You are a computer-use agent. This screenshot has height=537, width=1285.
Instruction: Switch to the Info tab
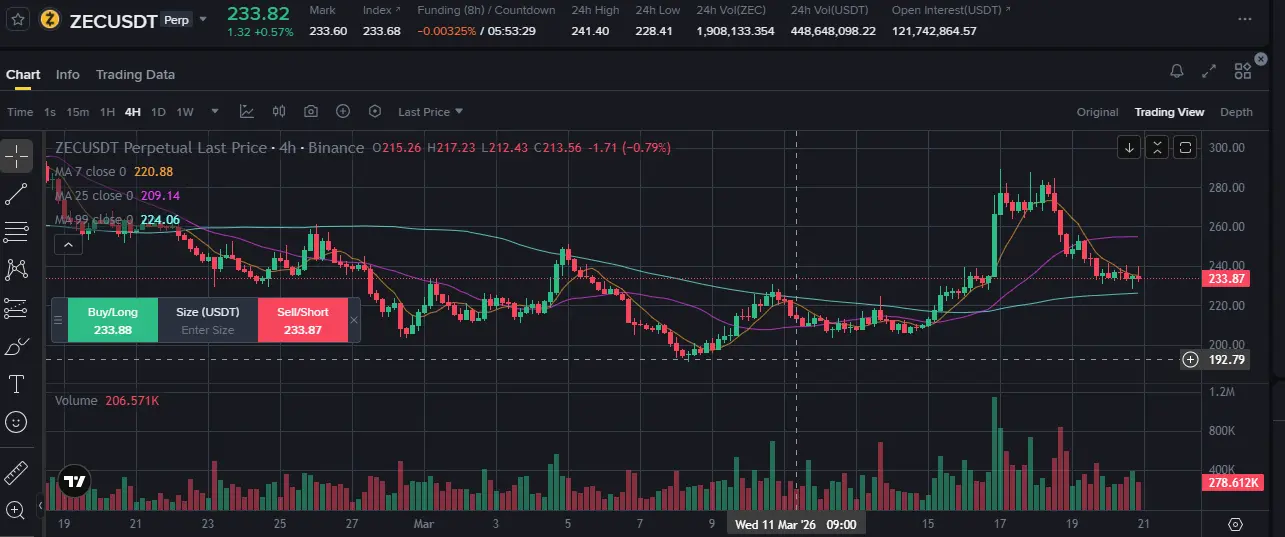tap(68, 75)
